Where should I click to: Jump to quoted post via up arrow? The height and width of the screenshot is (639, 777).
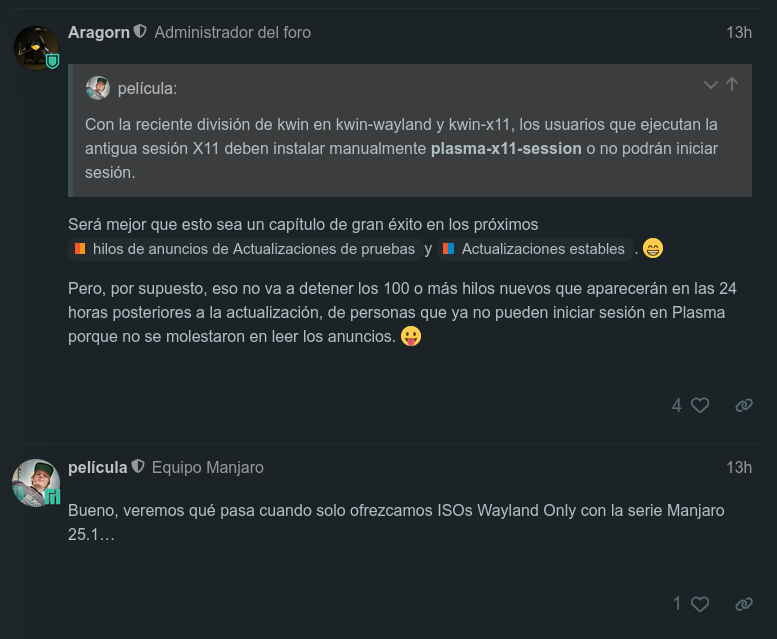[x=732, y=84]
